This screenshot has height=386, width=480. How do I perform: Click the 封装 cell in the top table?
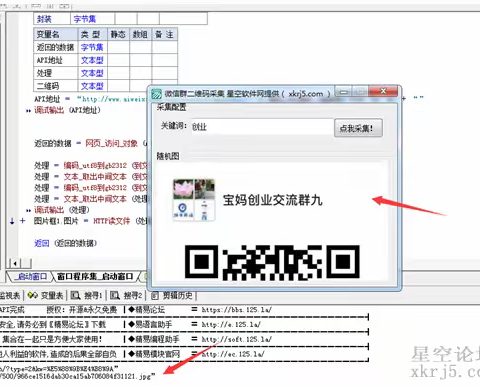coord(52,19)
